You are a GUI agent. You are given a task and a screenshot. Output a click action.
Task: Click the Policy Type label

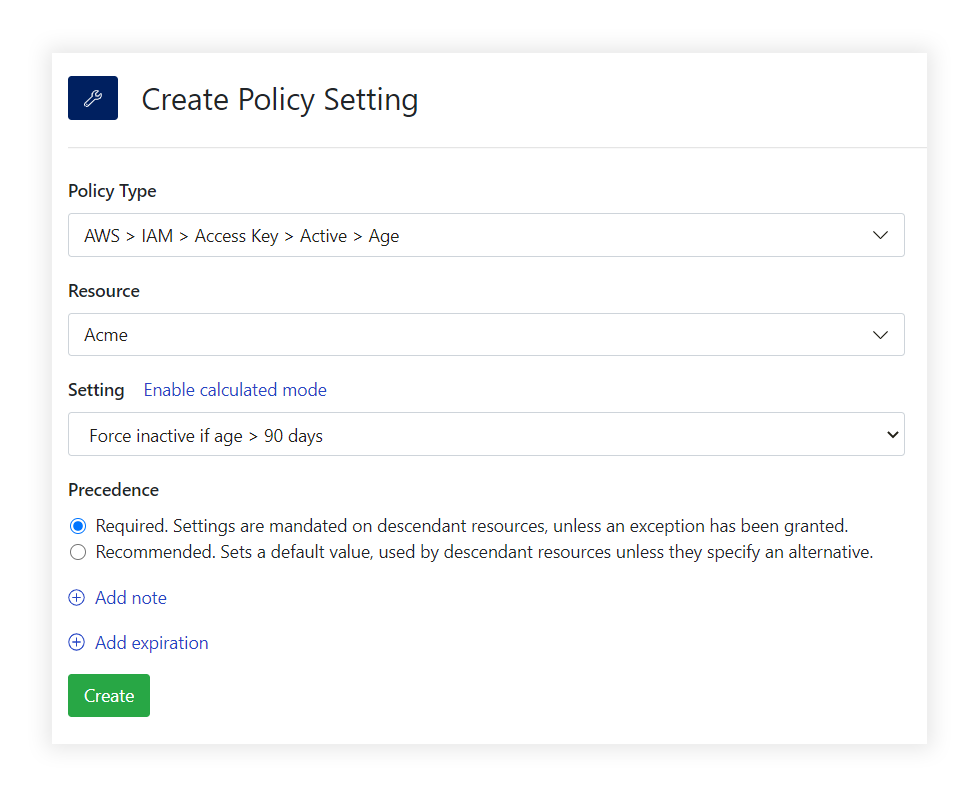point(112,191)
